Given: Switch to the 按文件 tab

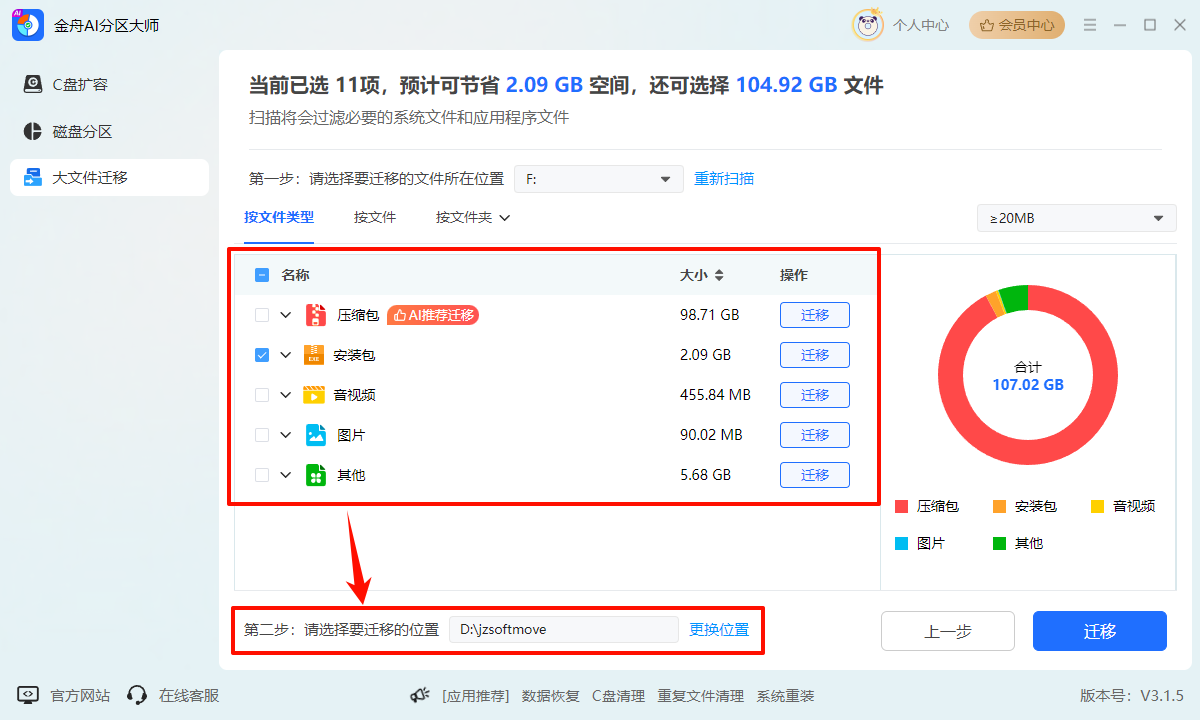Looking at the screenshot, I should (x=376, y=217).
